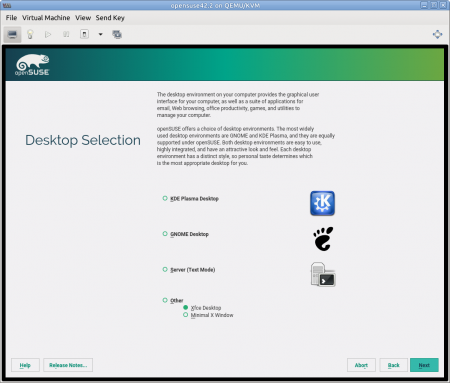Open the Send Key menu
The image size is (450, 383).
click(x=110, y=18)
